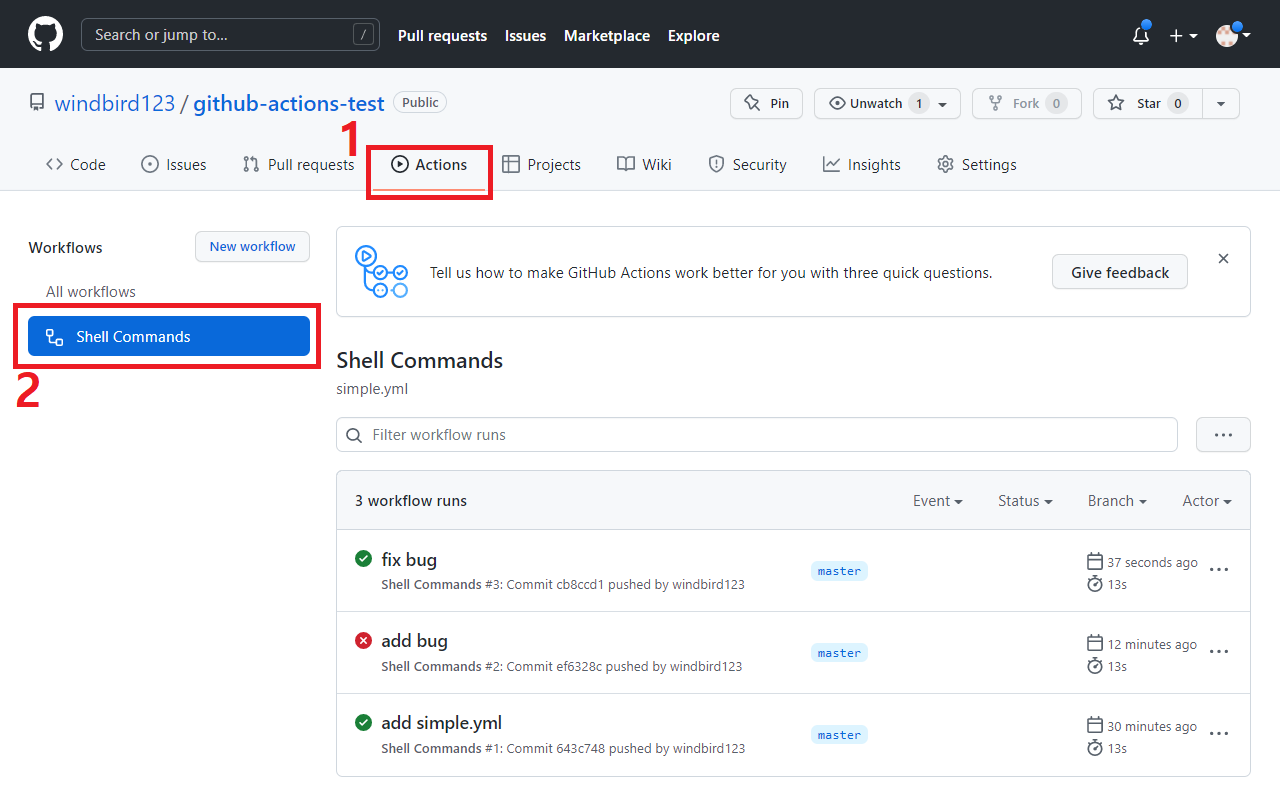Open the notifications bell
Image resolution: width=1280 pixels, height=787 pixels.
click(x=1141, y=35)
